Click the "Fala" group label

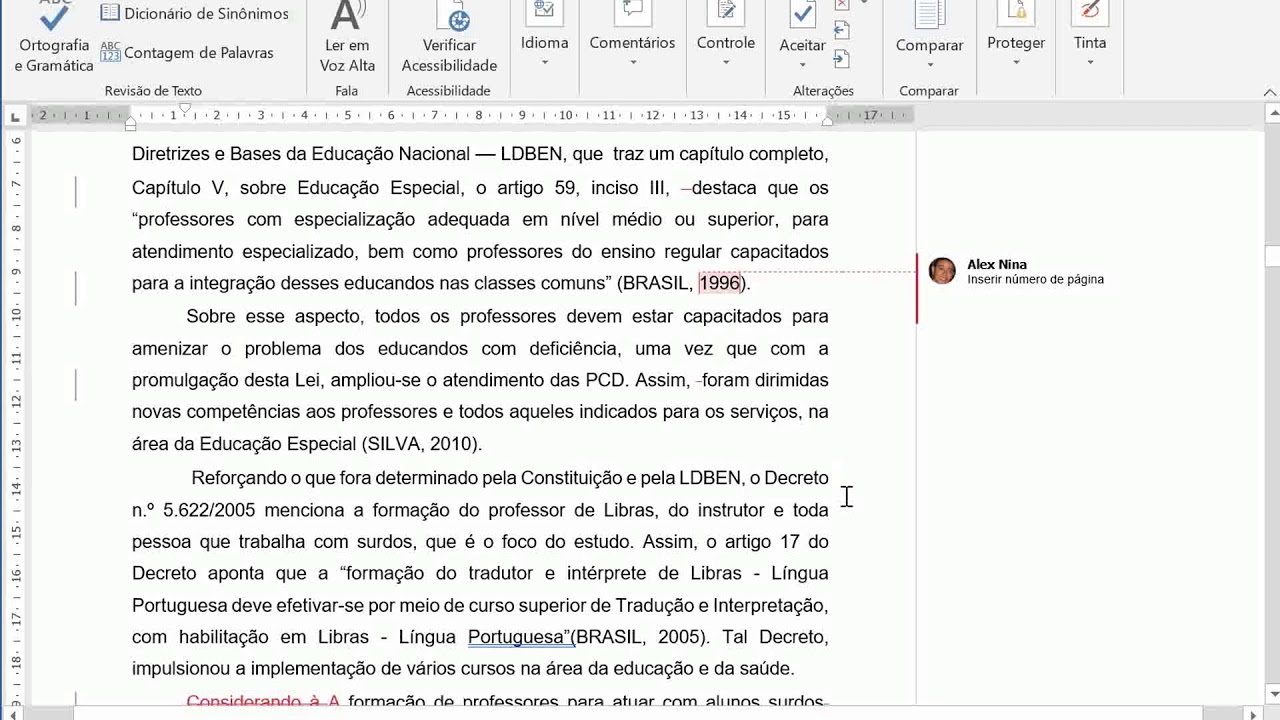click(x=347, y=91)
